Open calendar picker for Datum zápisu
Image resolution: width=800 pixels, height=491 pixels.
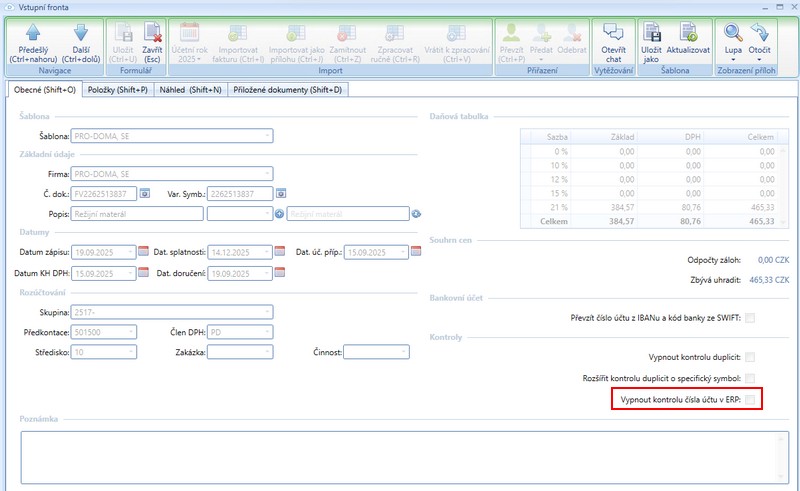[143, 252]
